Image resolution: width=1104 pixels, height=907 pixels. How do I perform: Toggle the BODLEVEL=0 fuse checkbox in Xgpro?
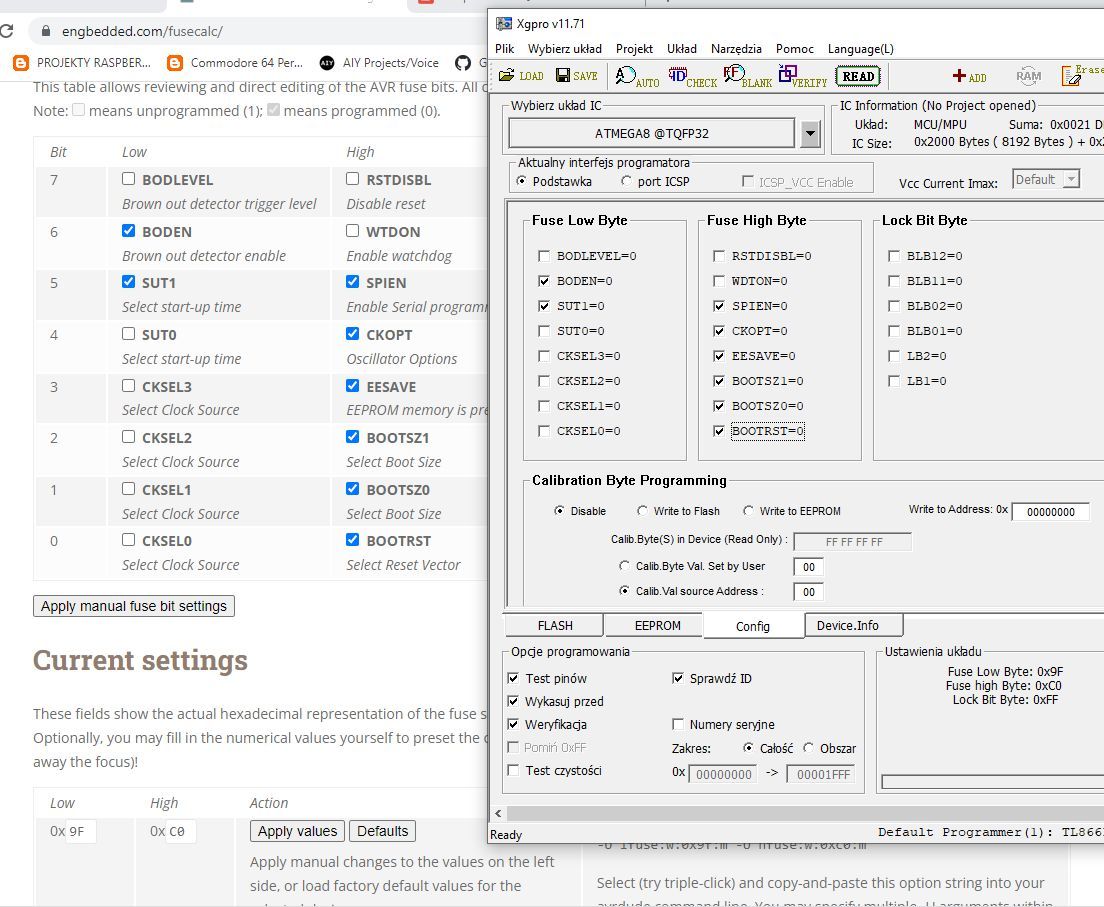(543, 256)
